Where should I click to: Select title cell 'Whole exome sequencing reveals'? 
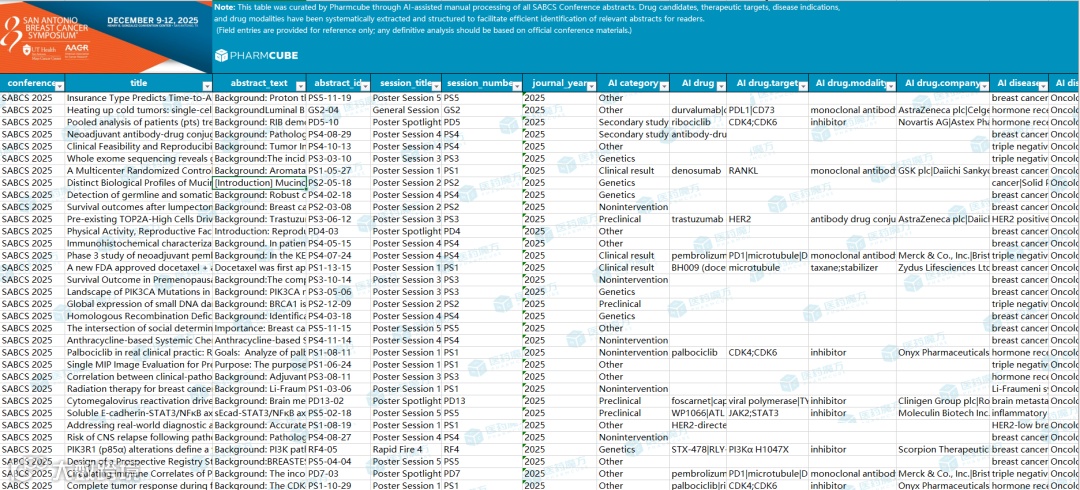(x=139, y=159)
